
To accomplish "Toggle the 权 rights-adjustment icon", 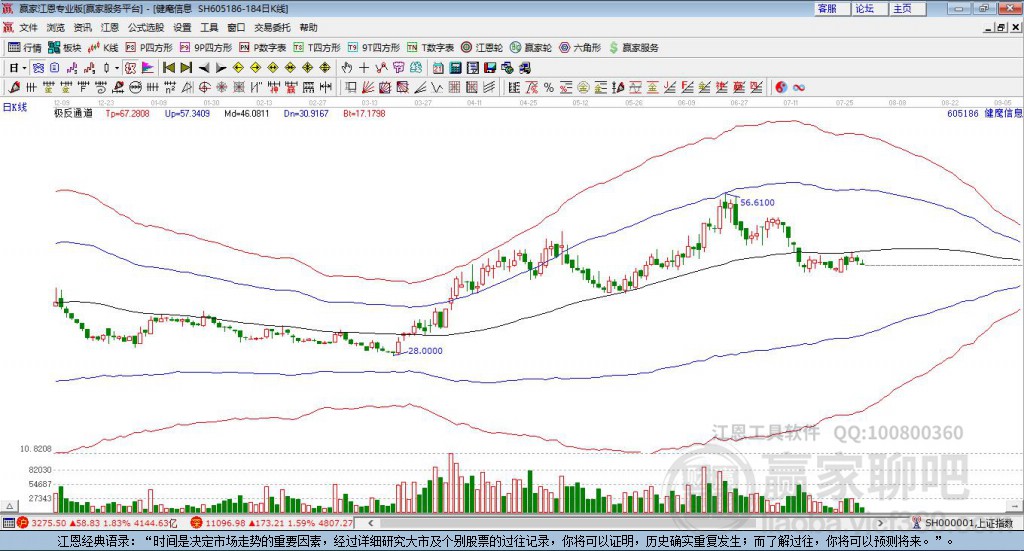I will (x=130, y=68).
